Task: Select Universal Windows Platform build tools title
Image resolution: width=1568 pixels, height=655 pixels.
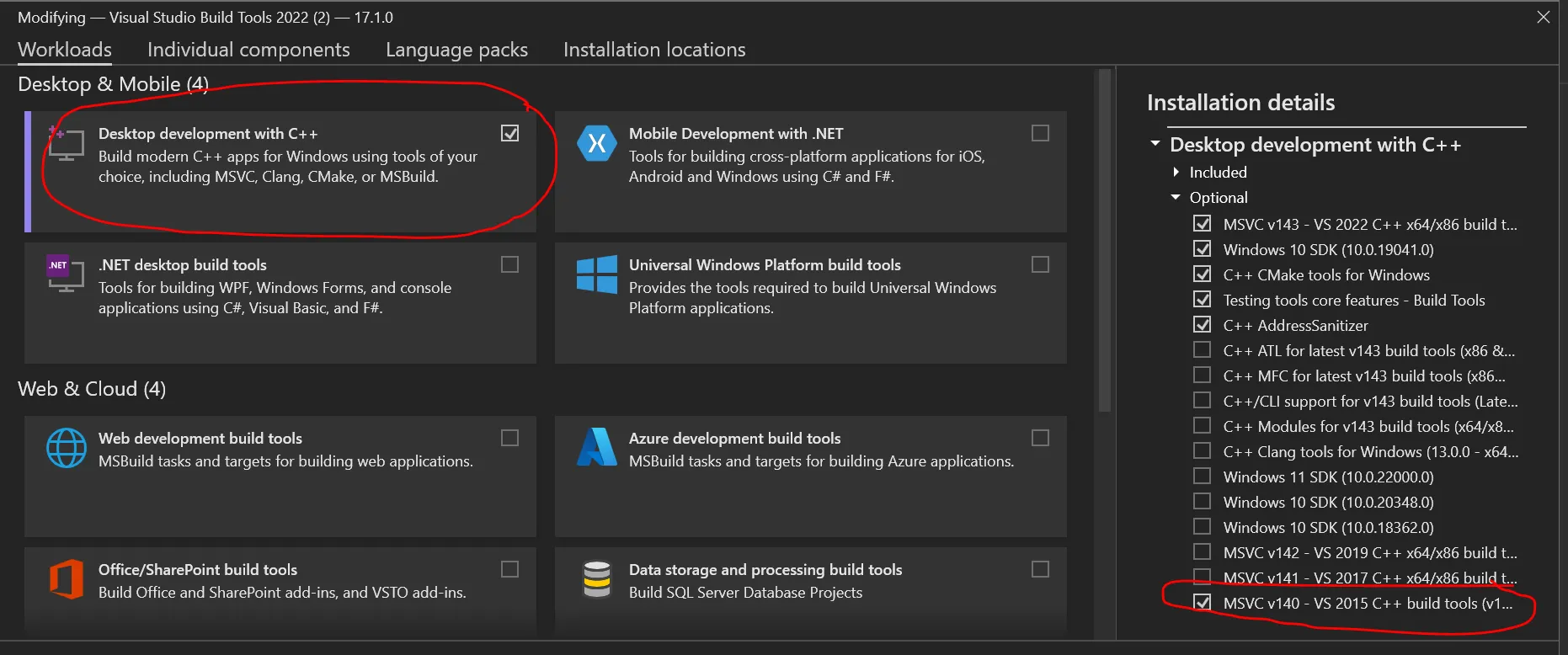Action: click(x=765, y=264)
